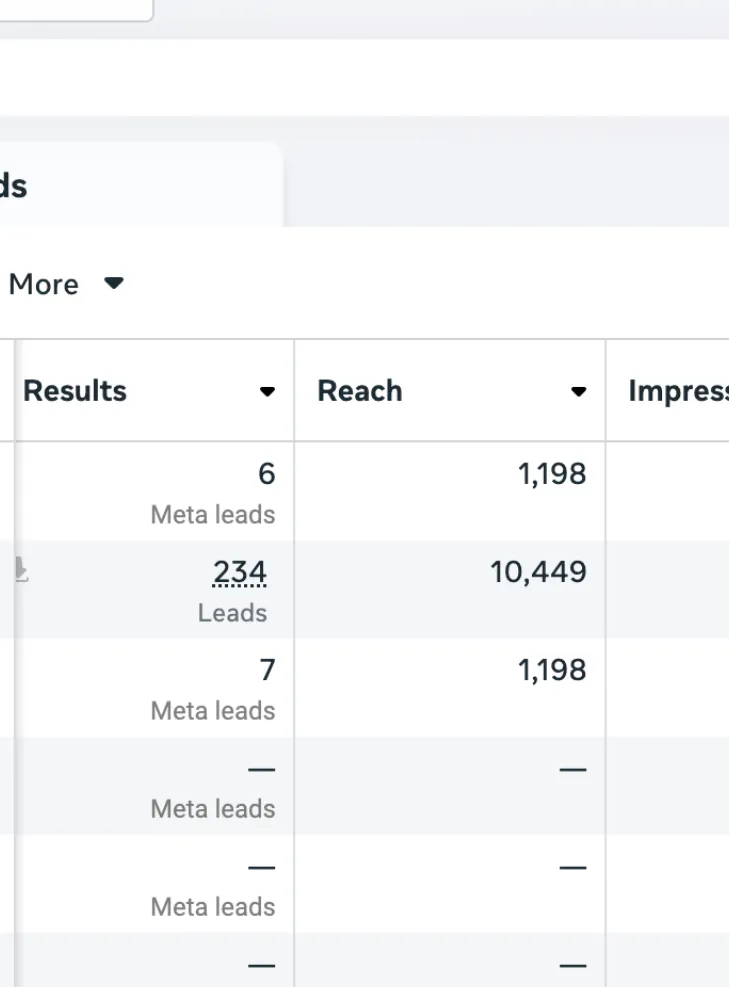Image resolution: width=729 pixels, height=987 pixels.
Task: Click the caret icon next to More
Action: click(114, 284)
